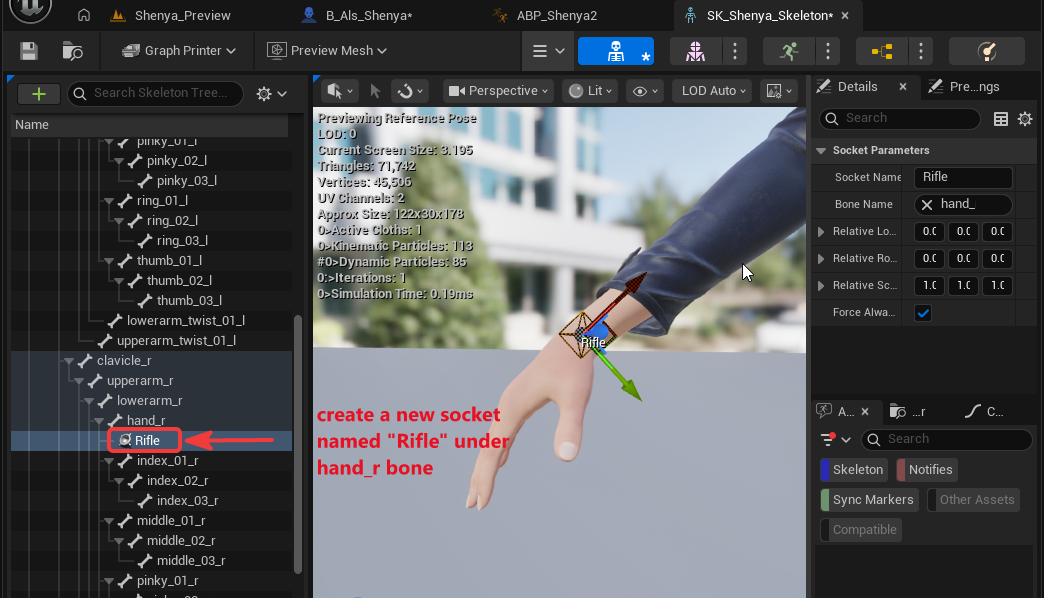Toggle the Sync Markers filter
Screen dimensions: 1044x598
tap(870, 499)
